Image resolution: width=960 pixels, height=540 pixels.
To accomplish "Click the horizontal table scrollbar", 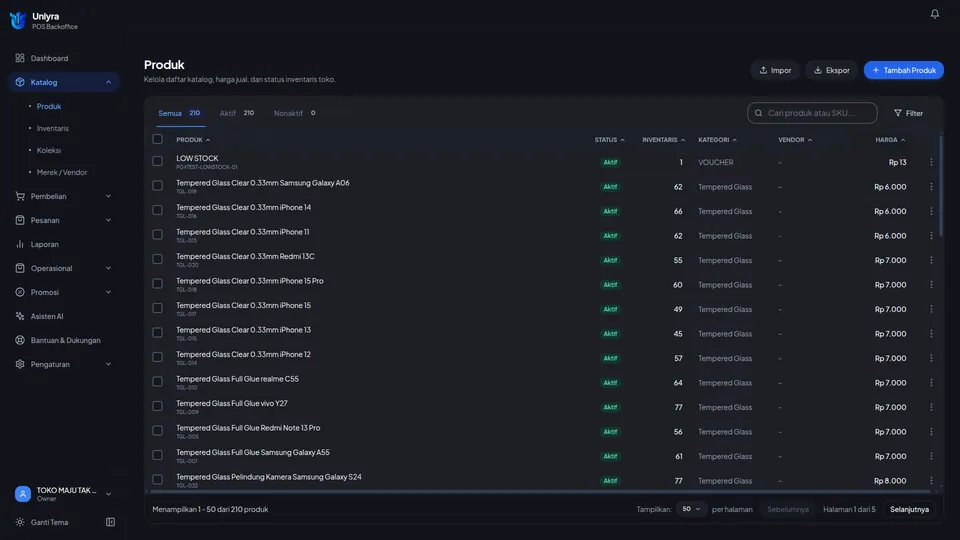I will tap(541, 491).
